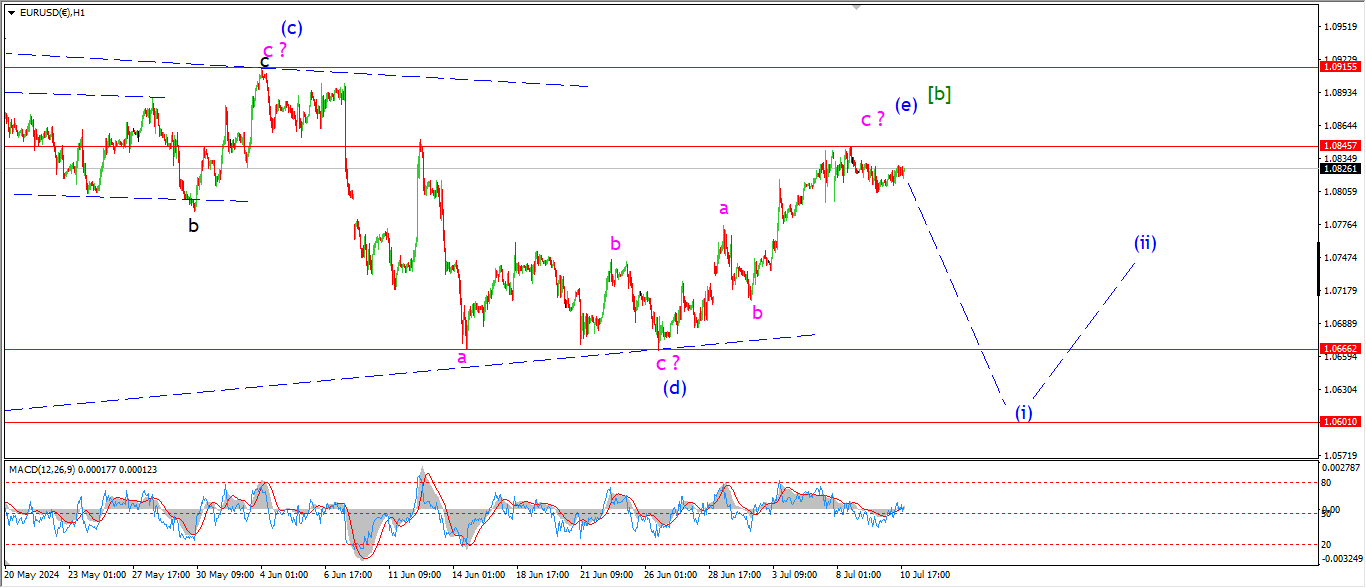Click the EURUSD(€),H1 chart title text
This screenshot has width=1366, height=588.
coord(51,13)
